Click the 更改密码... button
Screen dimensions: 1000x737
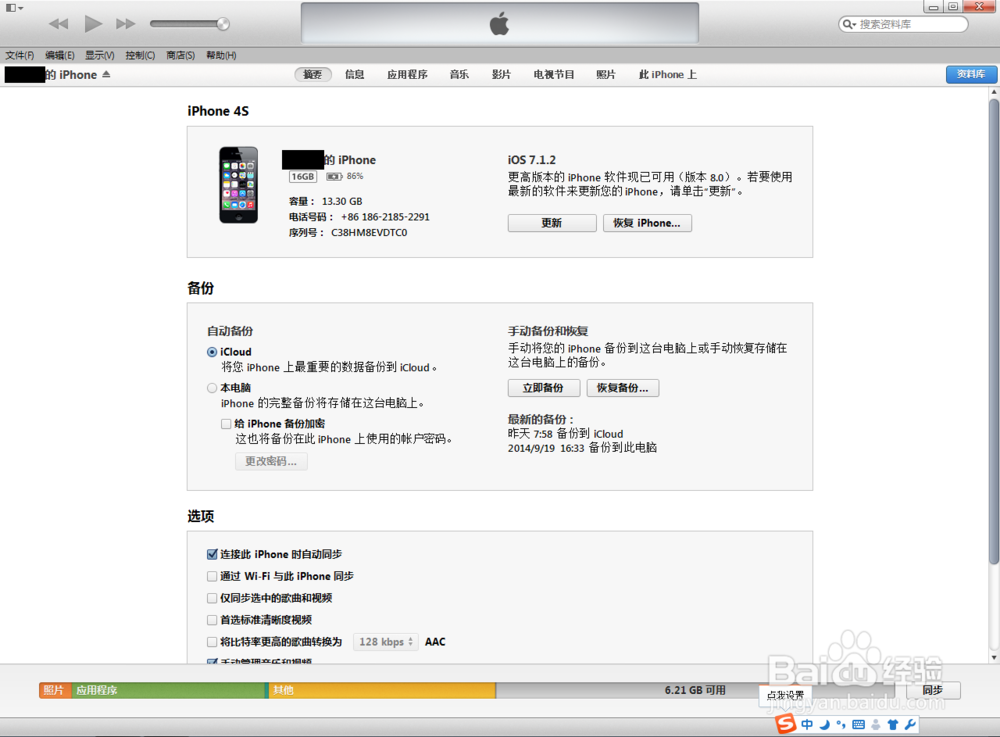(271, 461)
